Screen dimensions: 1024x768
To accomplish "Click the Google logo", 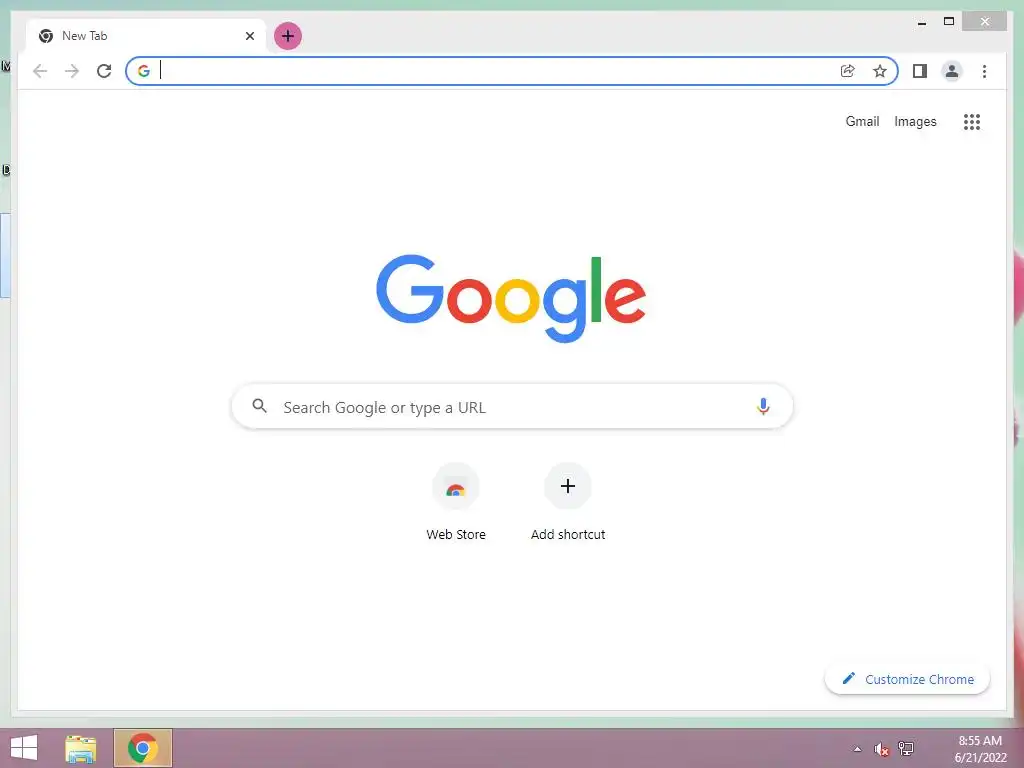I will (x=511, y=298).
